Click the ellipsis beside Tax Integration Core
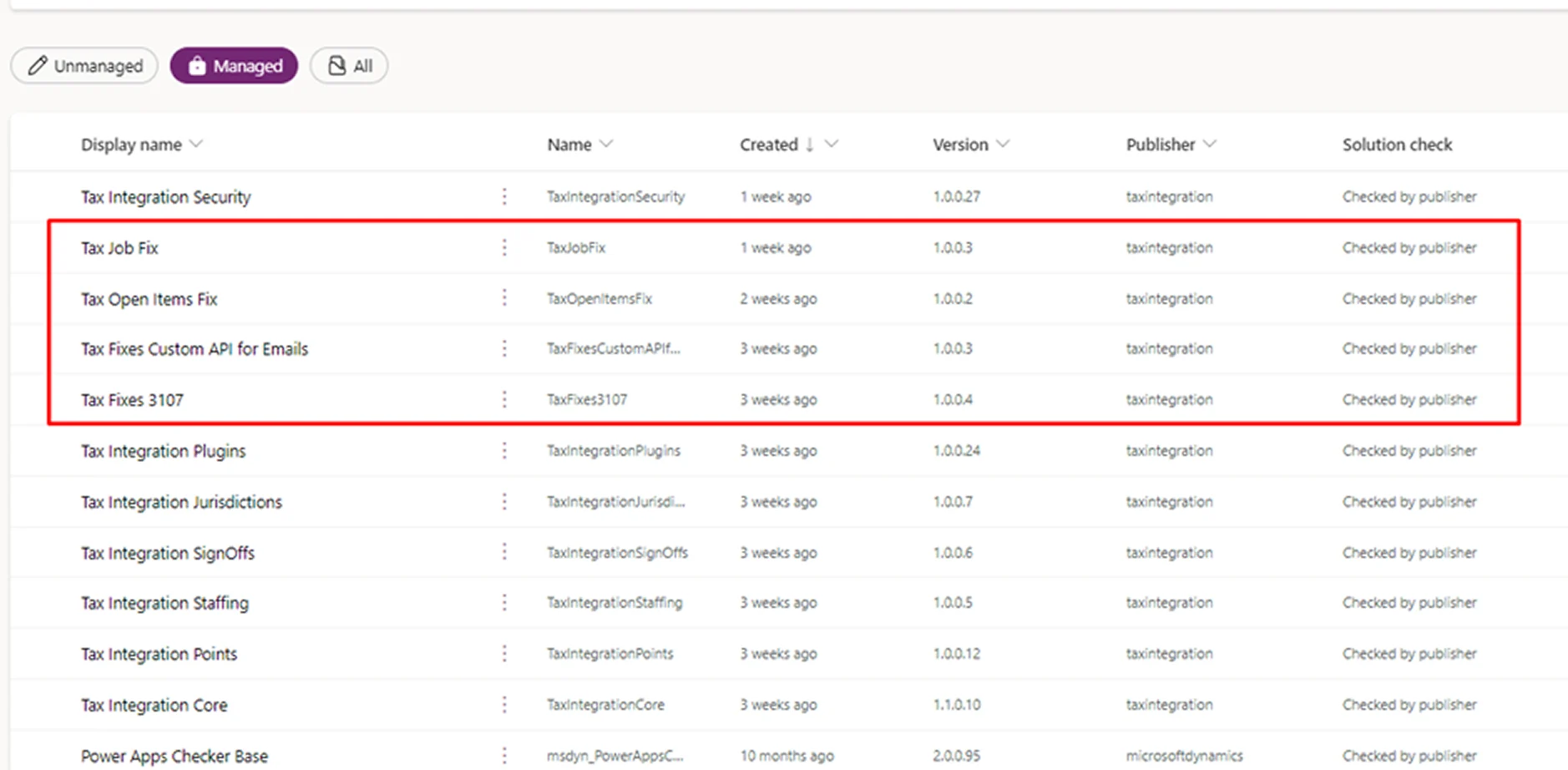The image size is (1568, 770). tap(504, 705)
